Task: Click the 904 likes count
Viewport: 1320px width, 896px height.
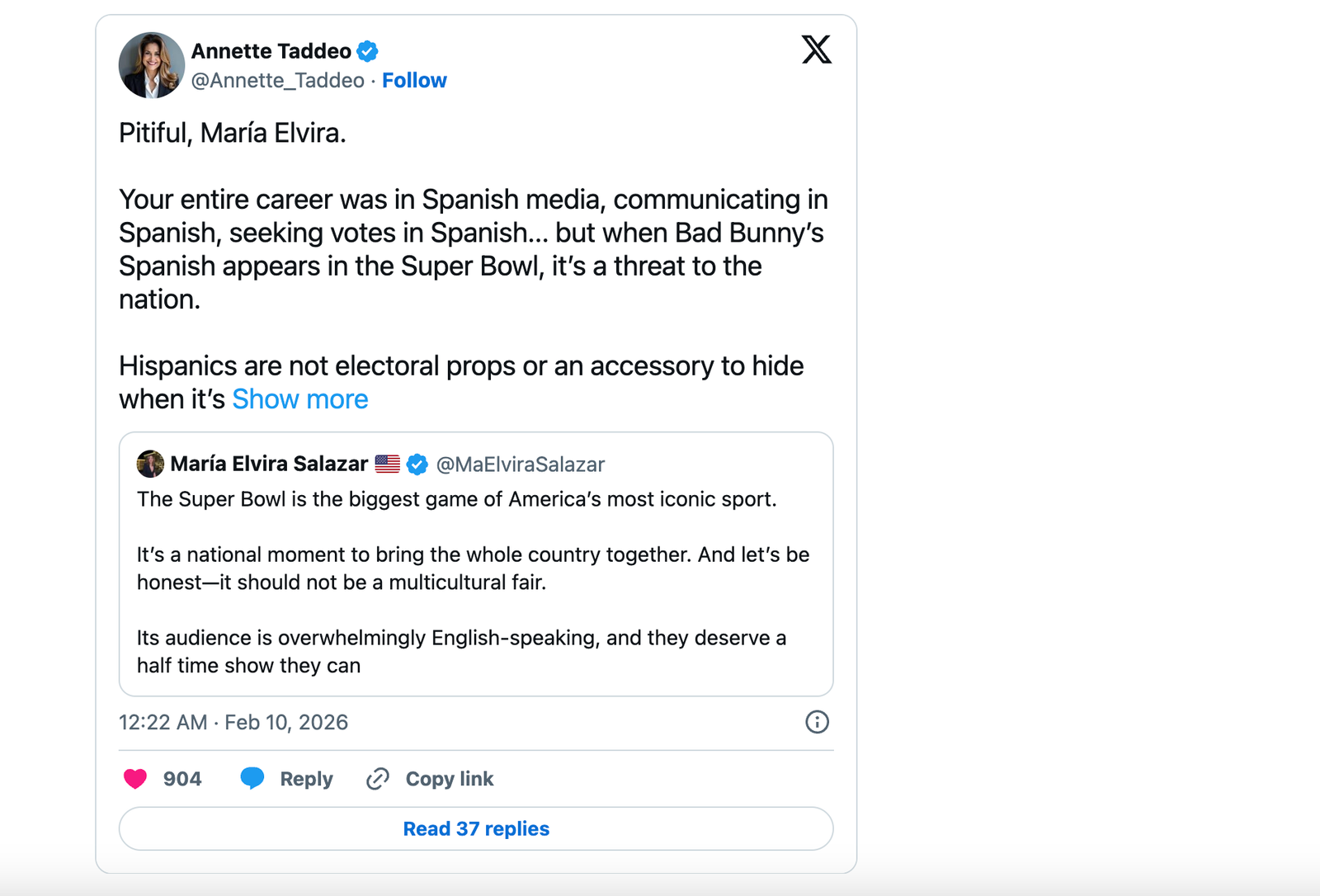Action: pyautogui.click(x=182, y=779)
